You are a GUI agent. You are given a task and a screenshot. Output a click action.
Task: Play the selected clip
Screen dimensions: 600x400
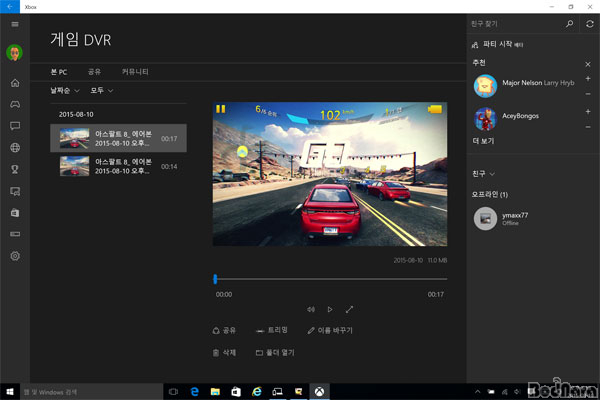330,309
